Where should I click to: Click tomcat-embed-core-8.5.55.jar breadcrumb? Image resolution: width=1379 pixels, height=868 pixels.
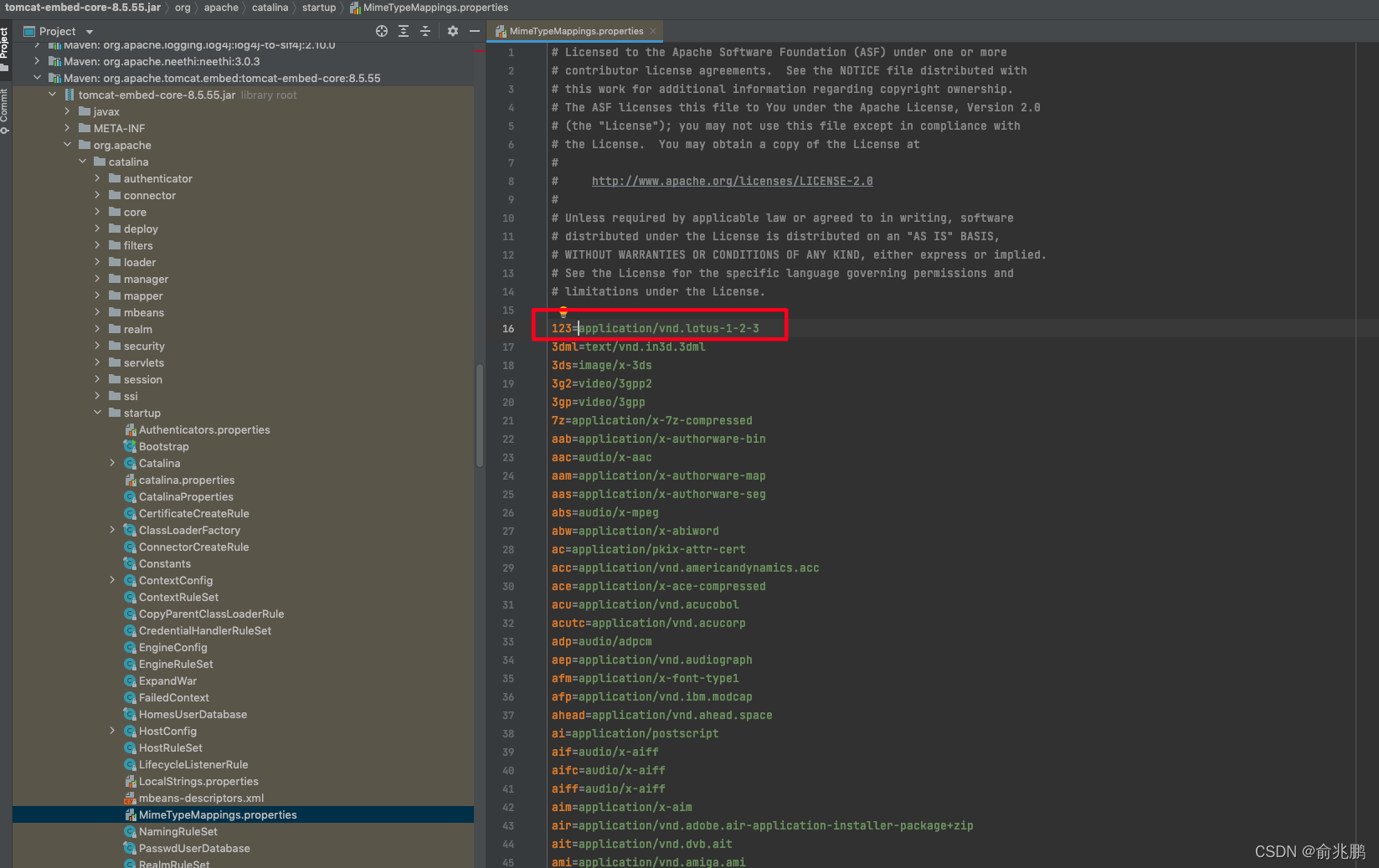click(x=83, y=8)
